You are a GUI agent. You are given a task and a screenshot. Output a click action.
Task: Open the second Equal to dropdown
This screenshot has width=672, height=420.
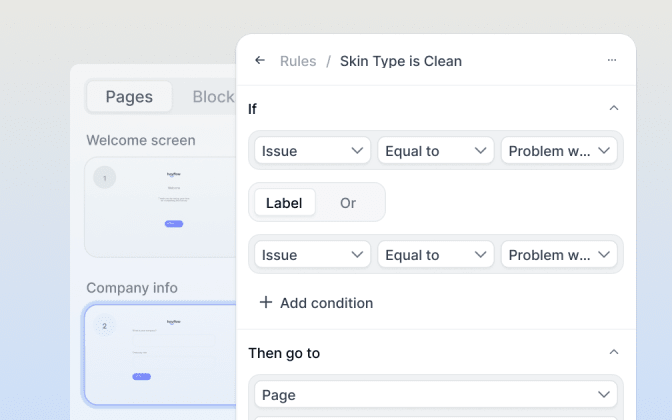(x=435, y=255)
